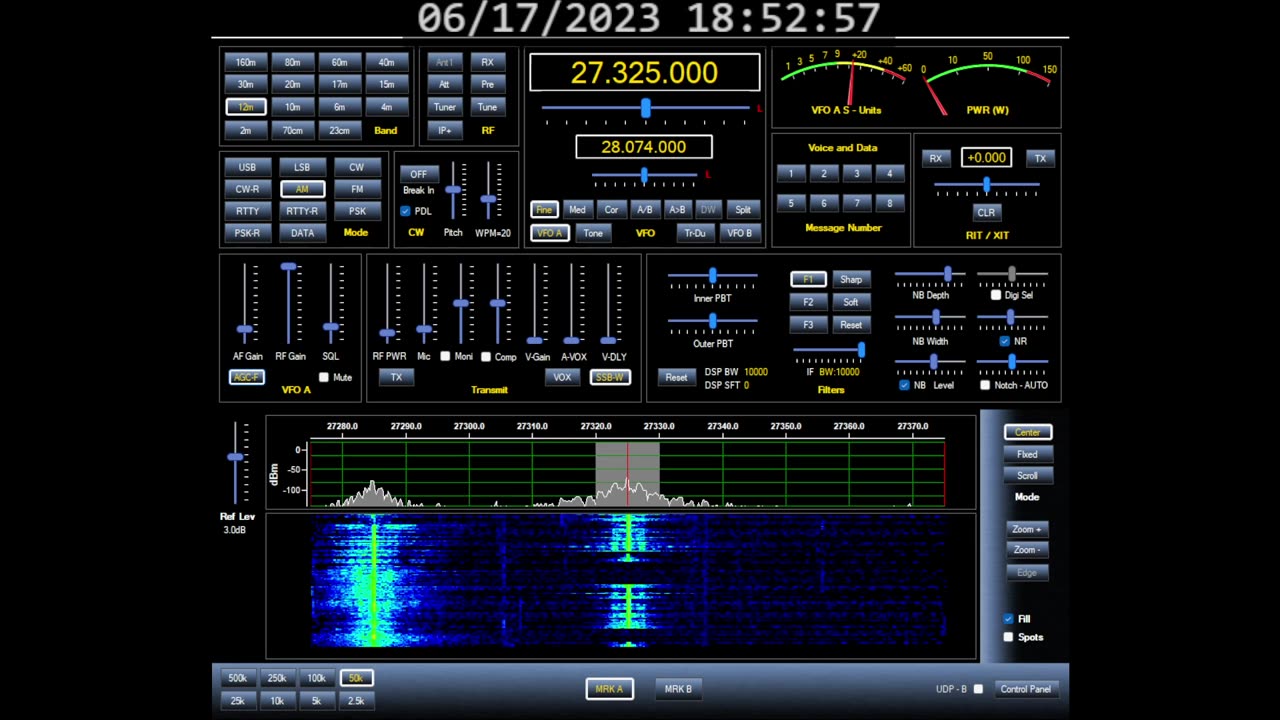Select the 160m band button
Screen dimensions: 1280x720
(245, 62)
